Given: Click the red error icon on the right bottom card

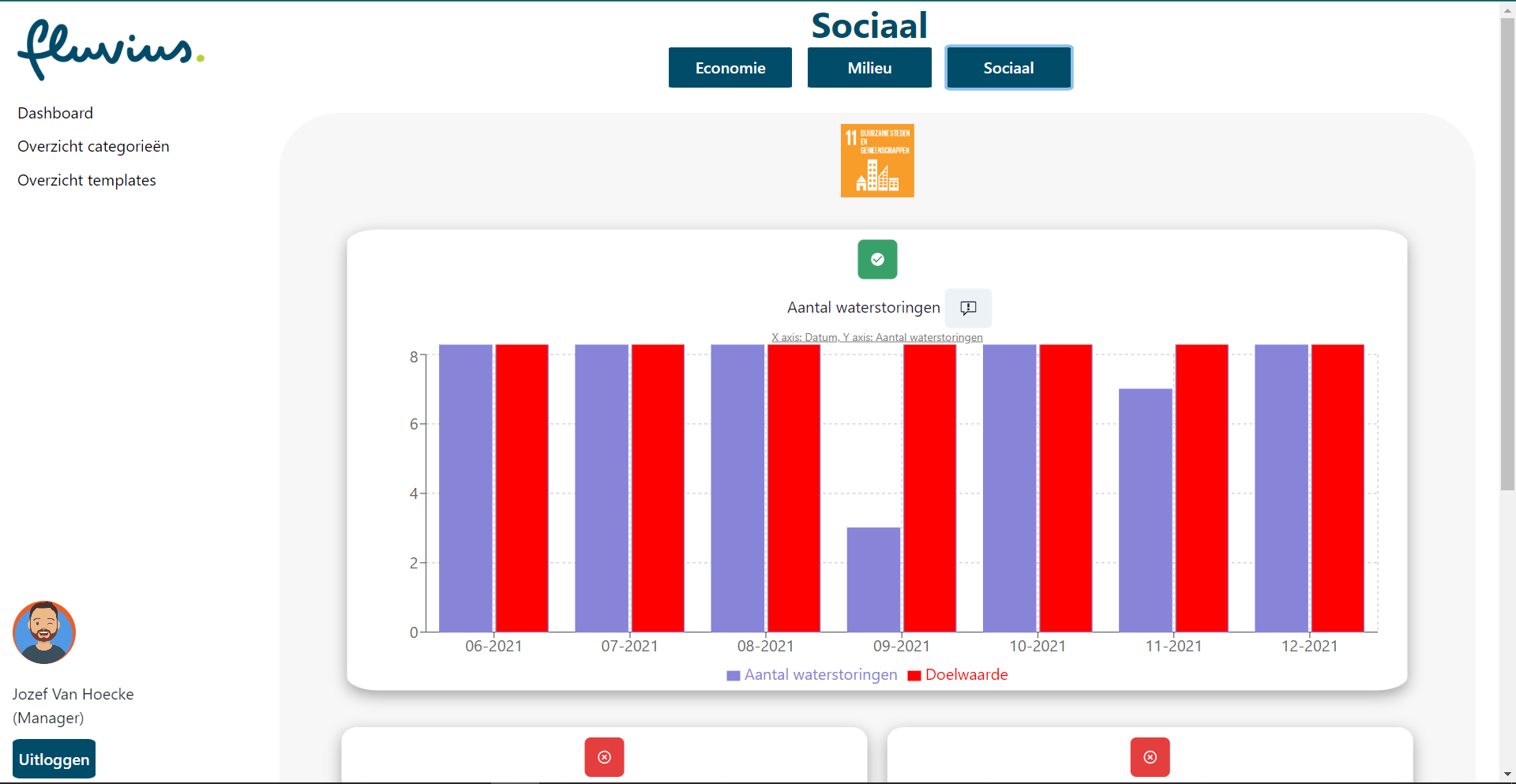Looking at the screenshot, I should coord(1150,756).
